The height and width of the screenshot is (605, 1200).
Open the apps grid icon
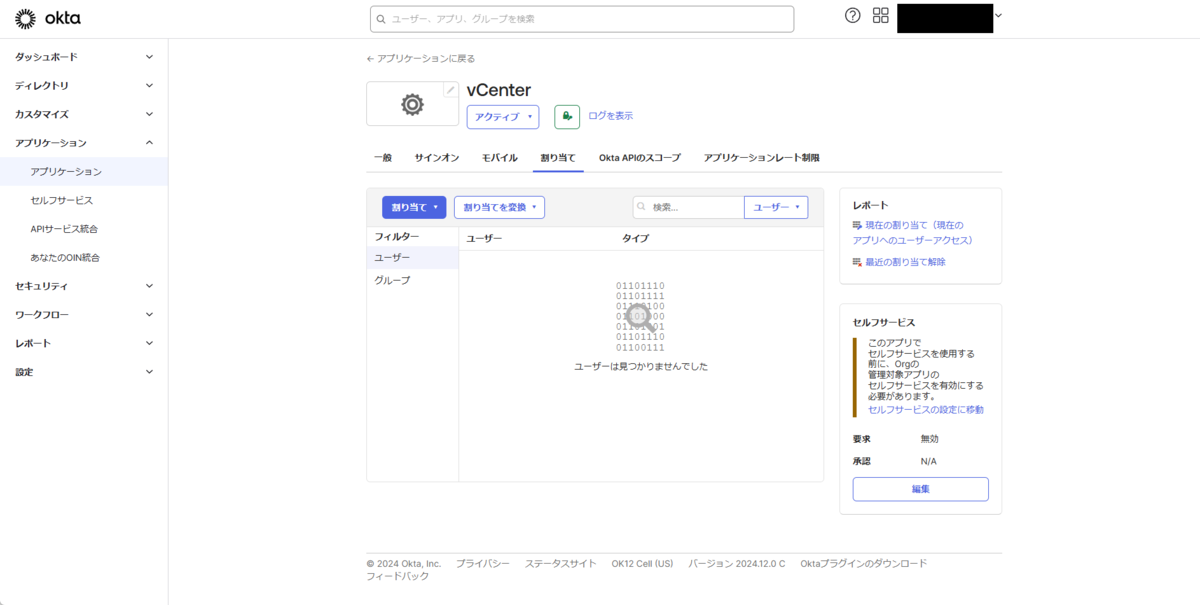tap(881, 15)
